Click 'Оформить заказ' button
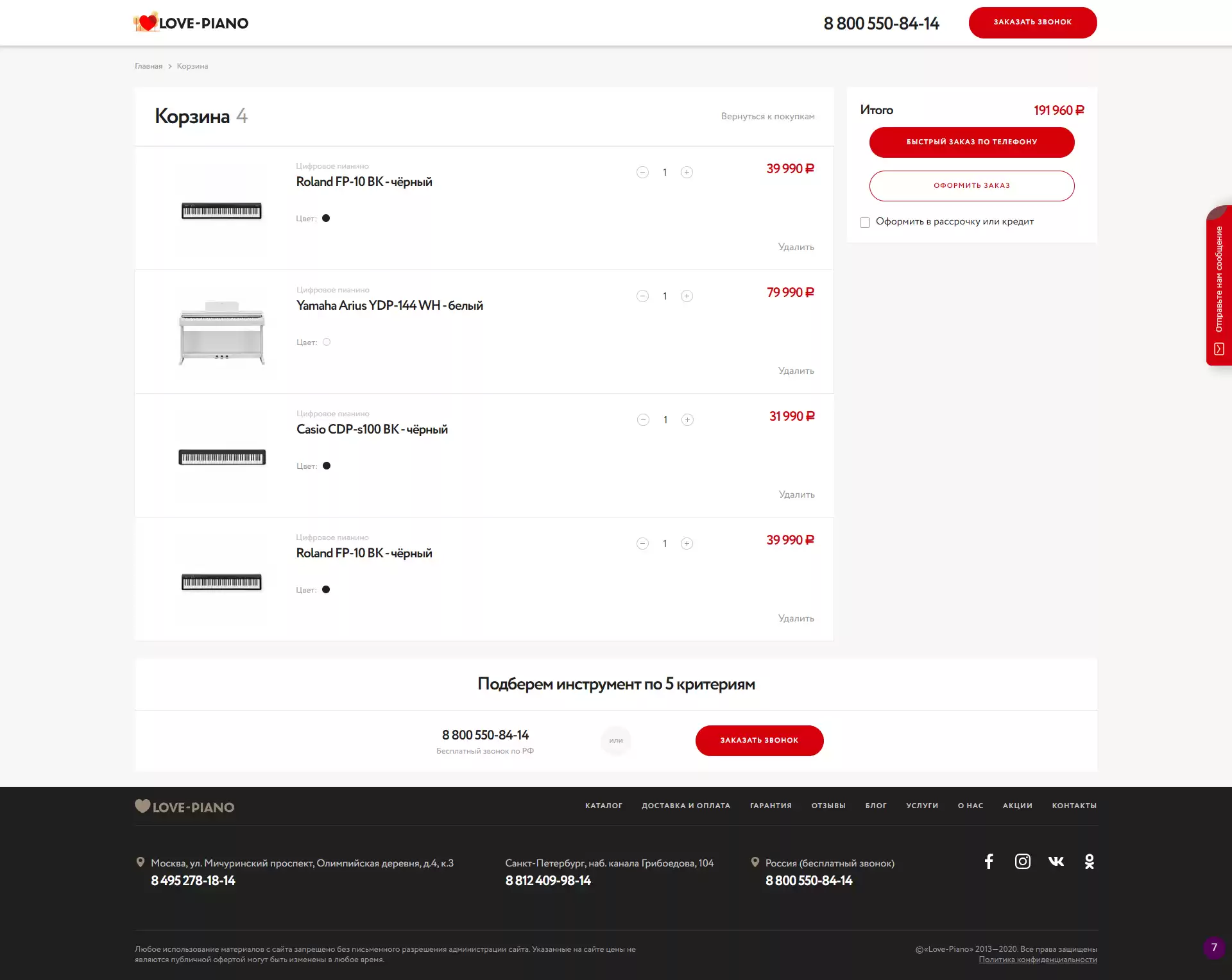This screenshot has height=980, width=1232. coord(972,186)
